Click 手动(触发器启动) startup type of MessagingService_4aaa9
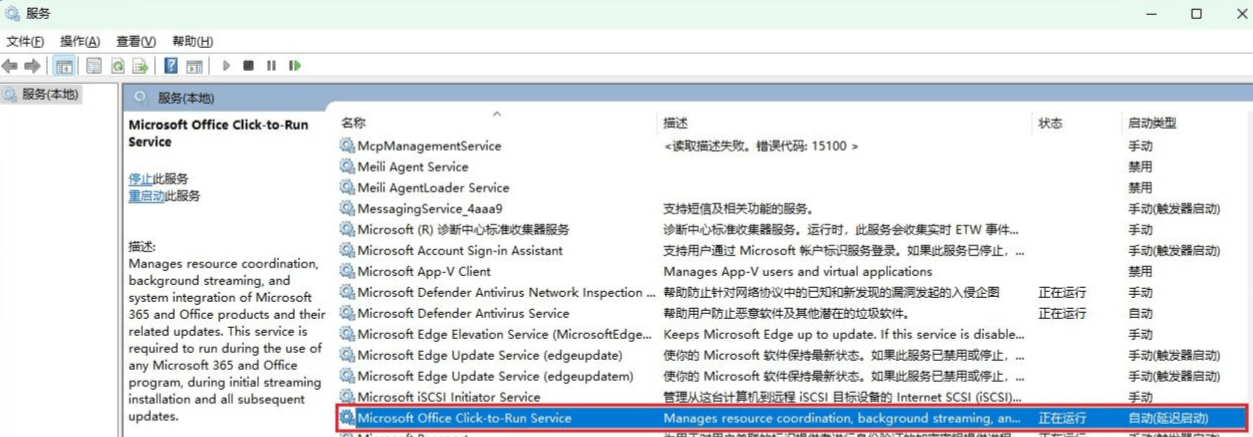 [1174, 209]
